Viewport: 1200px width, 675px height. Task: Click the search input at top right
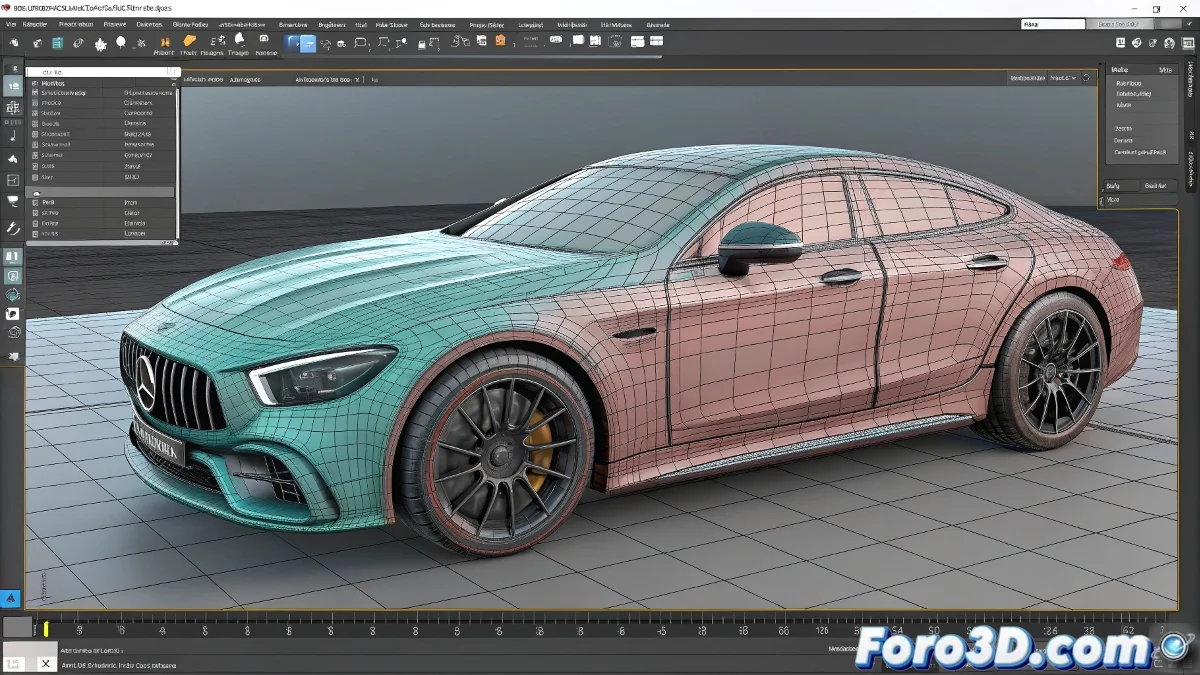point(1053,24)
